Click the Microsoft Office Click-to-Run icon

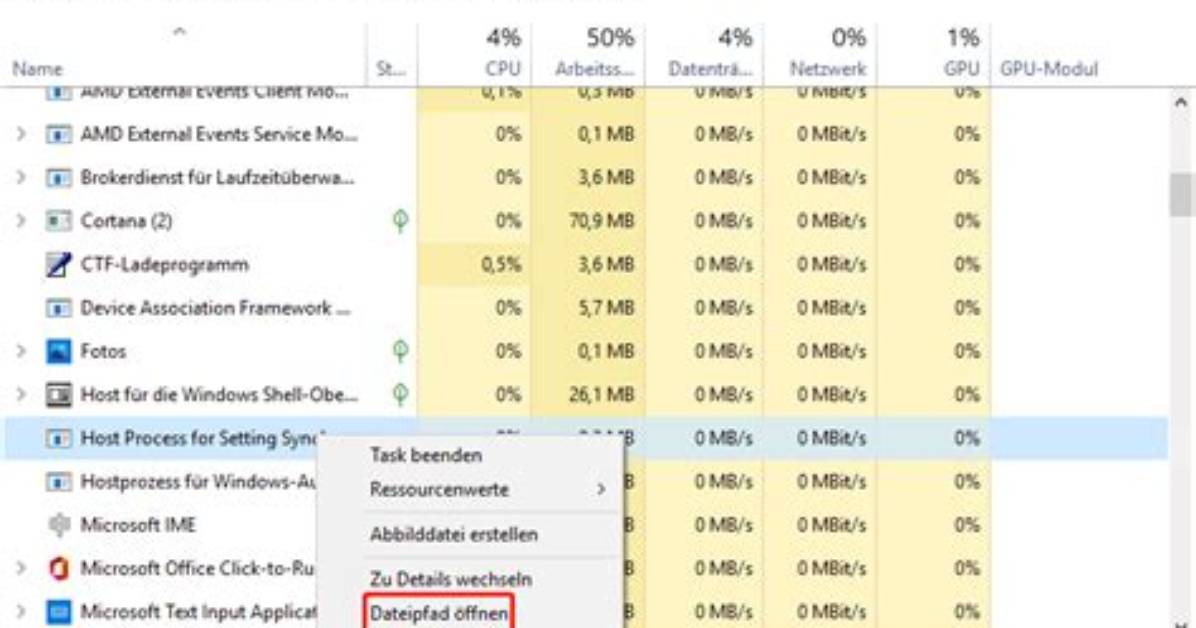point(59,568)
